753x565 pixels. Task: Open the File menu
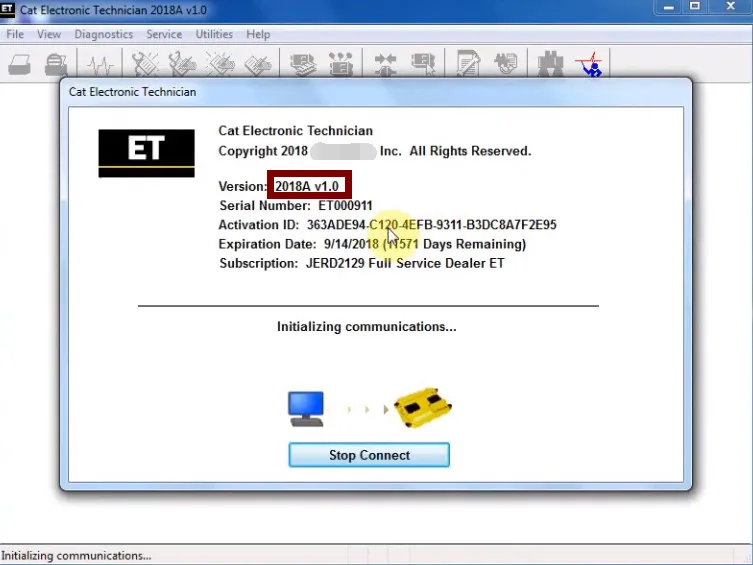point(15,35)
